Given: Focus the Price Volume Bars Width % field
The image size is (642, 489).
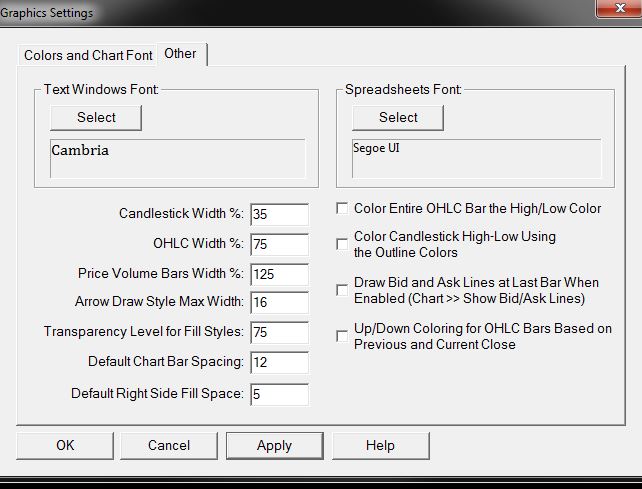Looking at the screenshot, I should [279, 274].
